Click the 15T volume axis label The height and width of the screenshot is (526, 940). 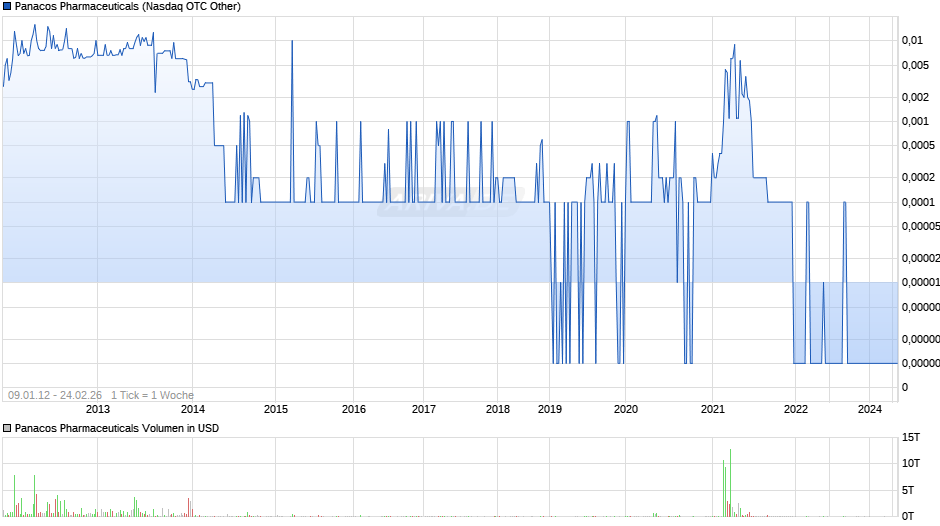(911, 437)
